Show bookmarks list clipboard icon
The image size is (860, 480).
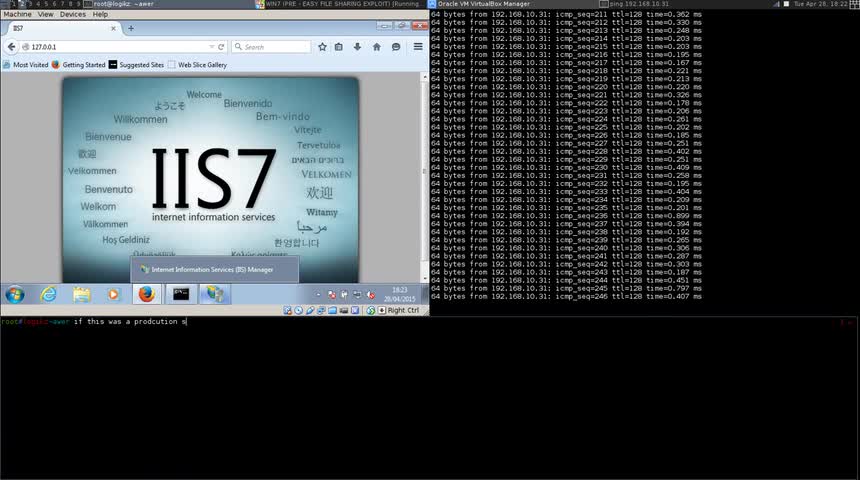339,47
